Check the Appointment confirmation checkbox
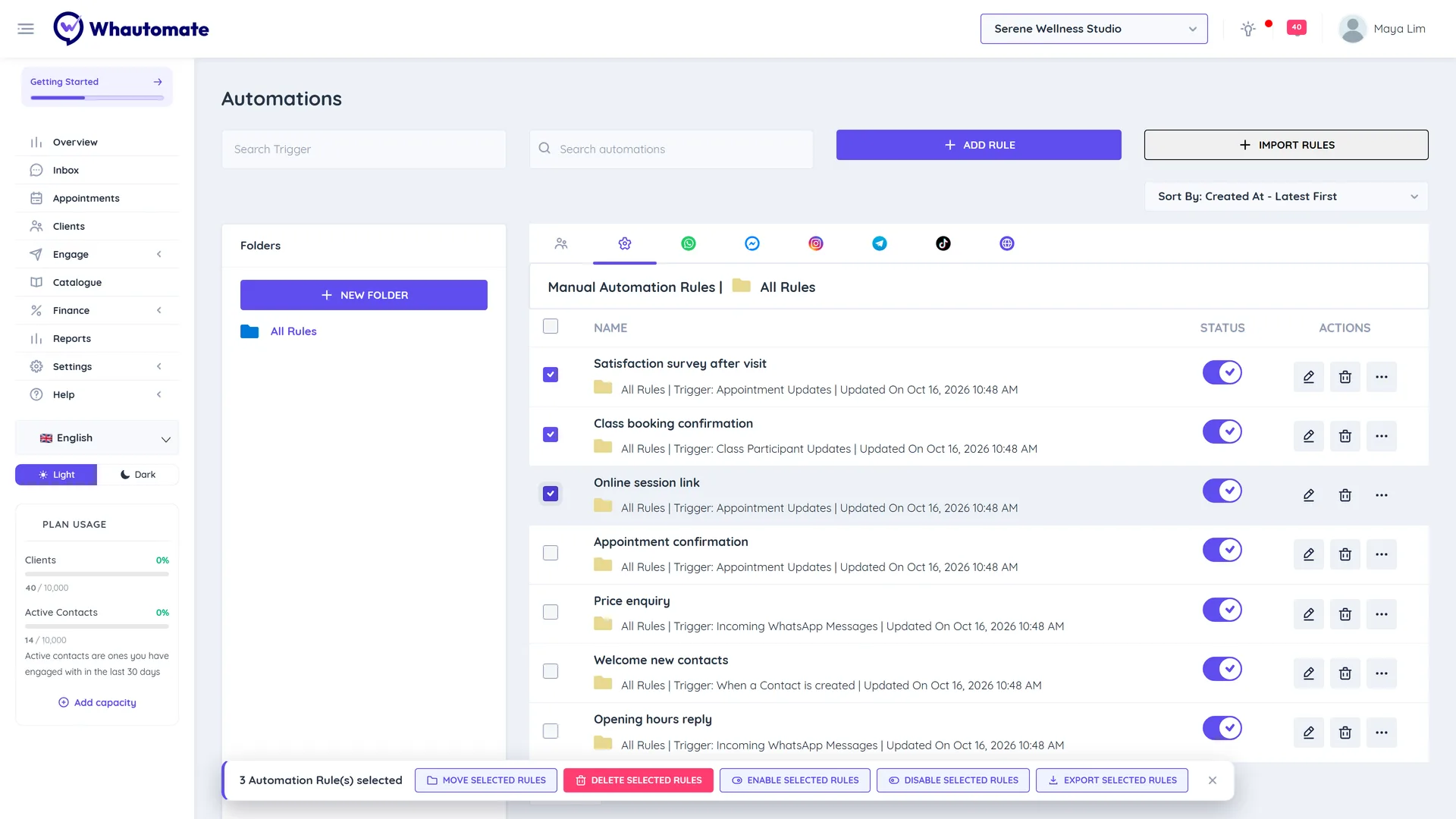Image resolution: width=1456 pixels, height=819 pixels. click(551, 553)
